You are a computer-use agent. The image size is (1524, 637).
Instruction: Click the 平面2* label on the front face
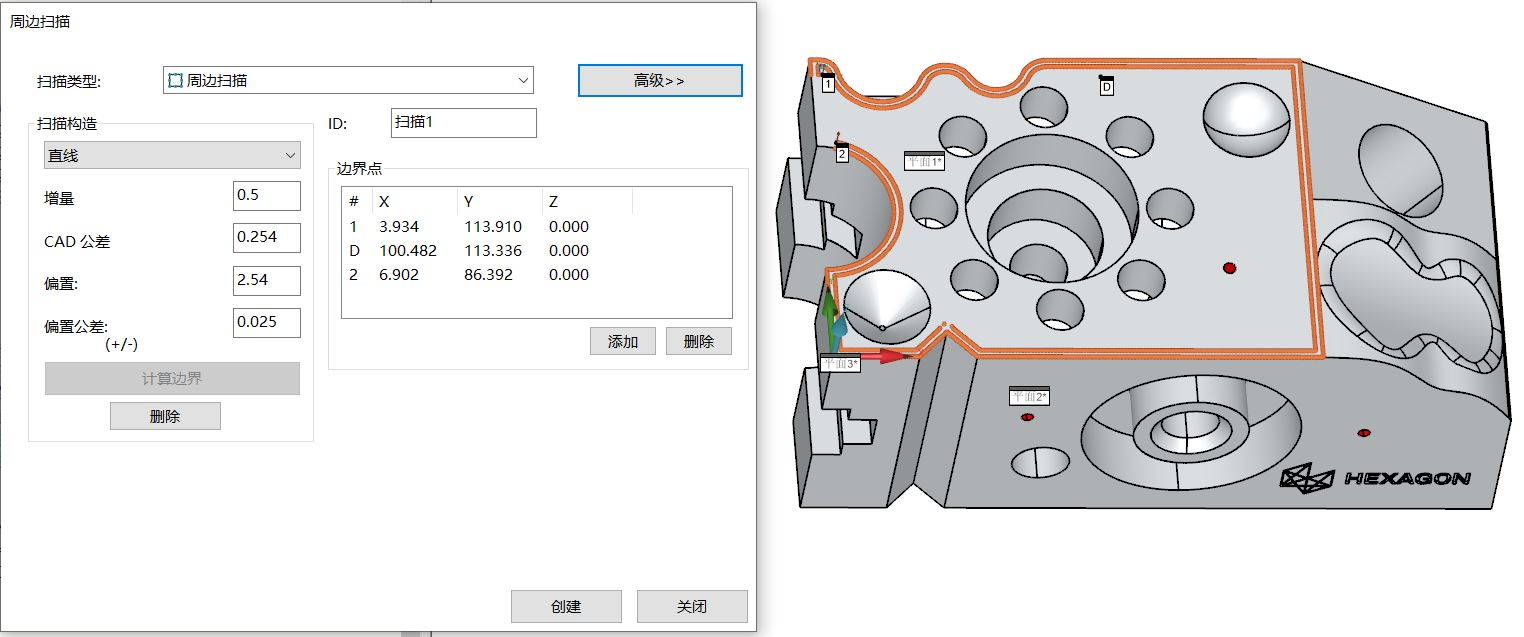pyautogui.click(x=1029, y=397)
